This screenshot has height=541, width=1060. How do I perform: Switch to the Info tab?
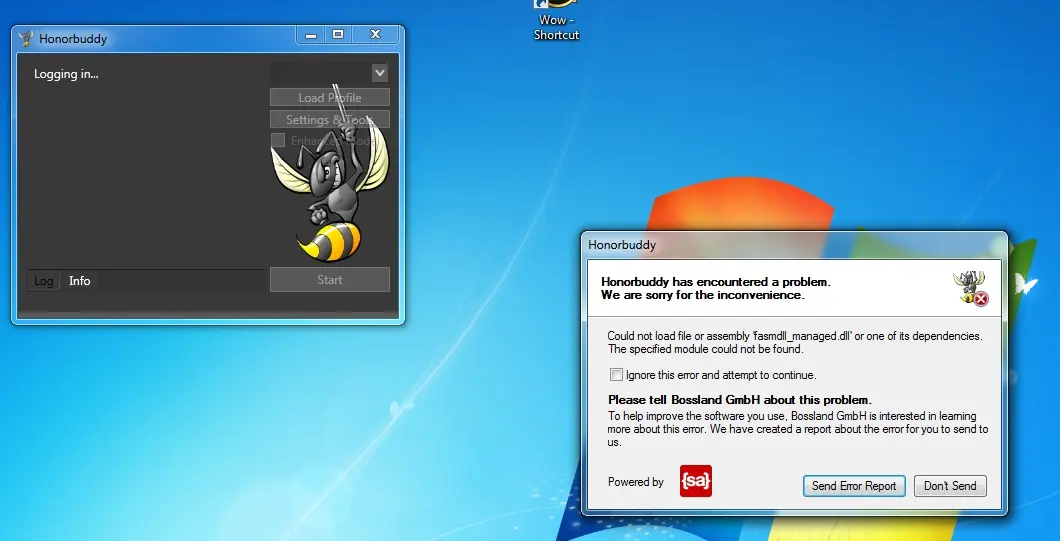coord(79,281)
